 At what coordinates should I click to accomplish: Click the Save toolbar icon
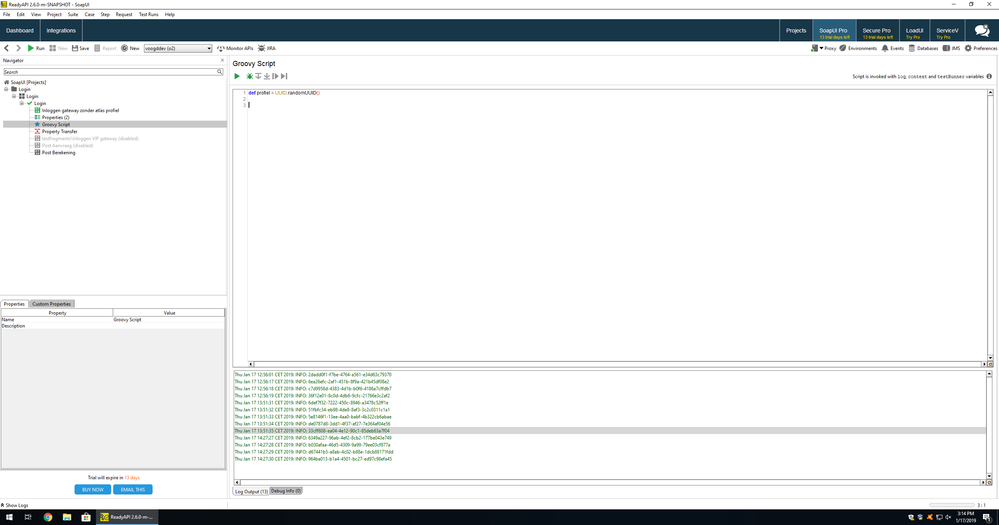tap(80, 48)
